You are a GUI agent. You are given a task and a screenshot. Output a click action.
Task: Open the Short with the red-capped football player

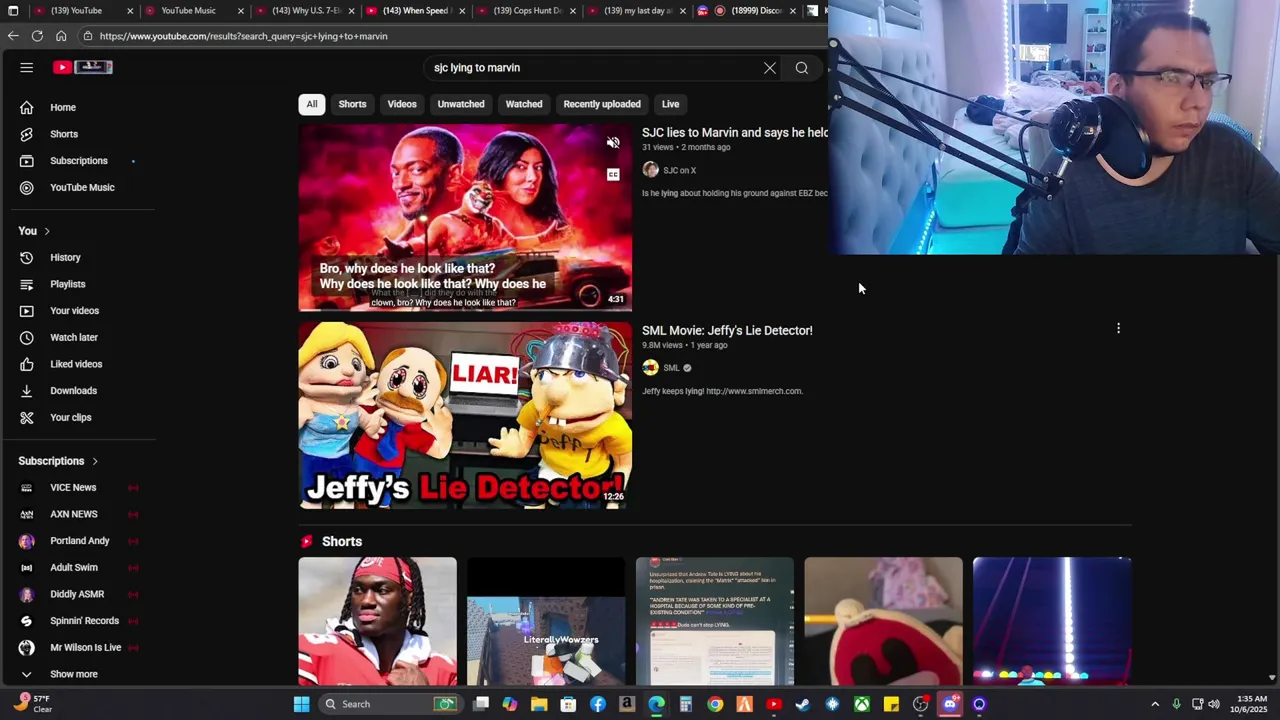pyautogui.click(x=377, y=622)
